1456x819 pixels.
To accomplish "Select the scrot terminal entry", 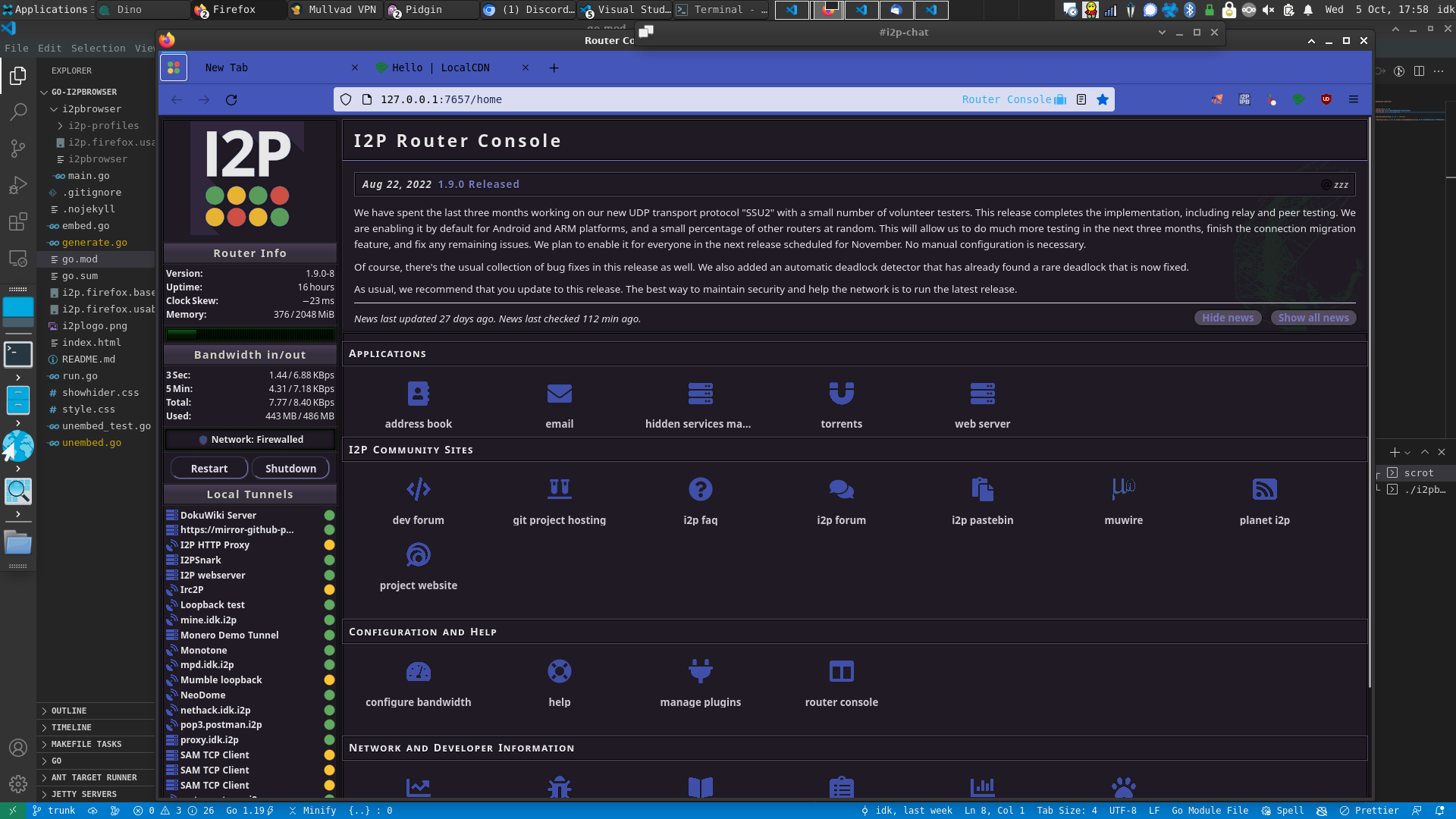I will (1417, 472).
